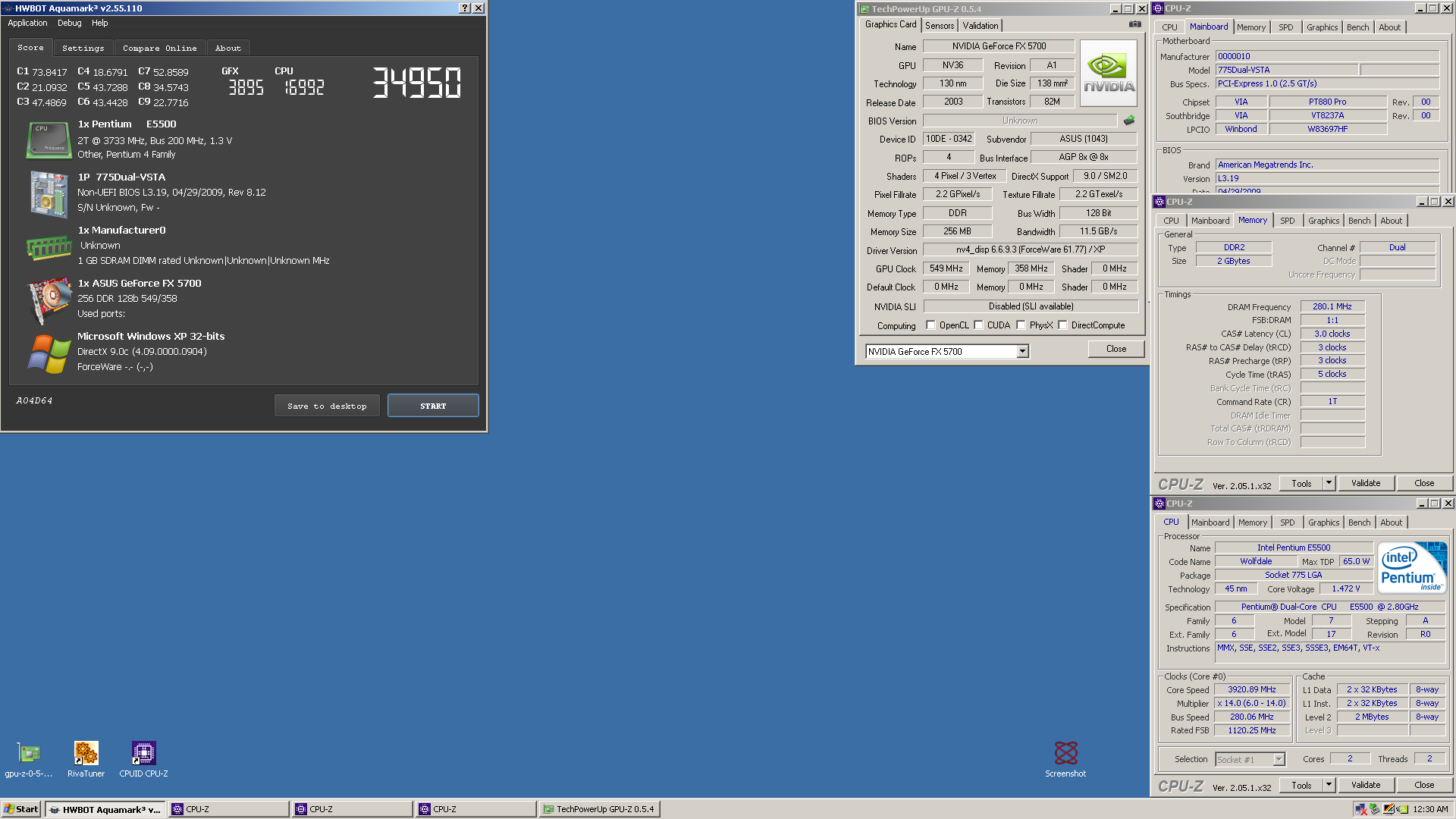1456x819 pixels.
Task: Click the Windows Start button
Action: (21, 809)
